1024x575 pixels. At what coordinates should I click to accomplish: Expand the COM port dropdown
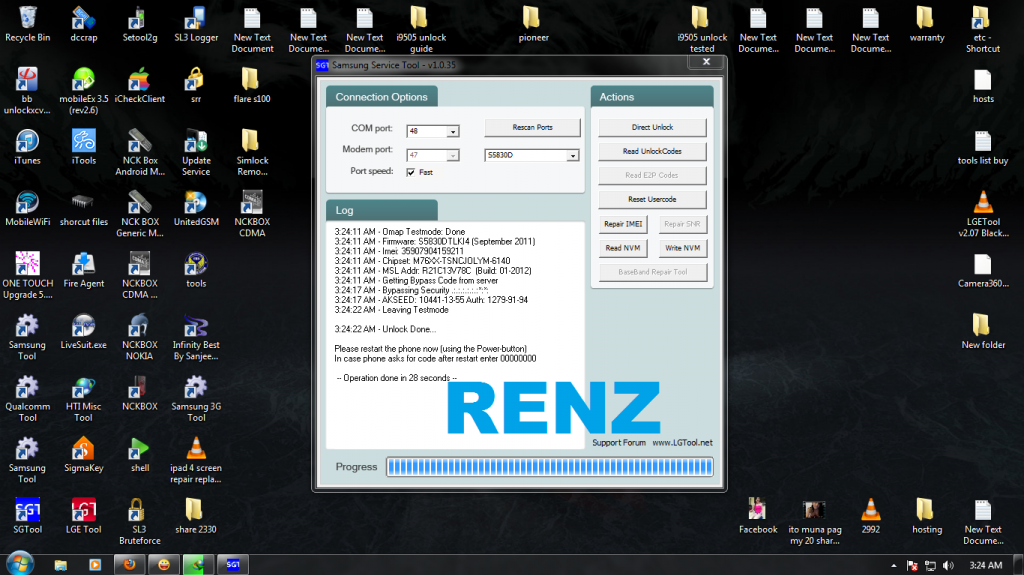pyautogui.click(x=453, y=131)
